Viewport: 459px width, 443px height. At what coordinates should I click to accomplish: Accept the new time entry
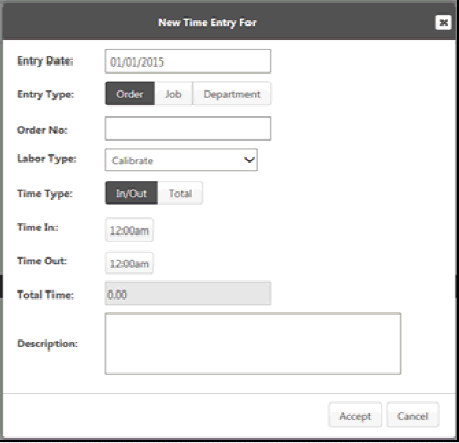click(x=355, y=415)
